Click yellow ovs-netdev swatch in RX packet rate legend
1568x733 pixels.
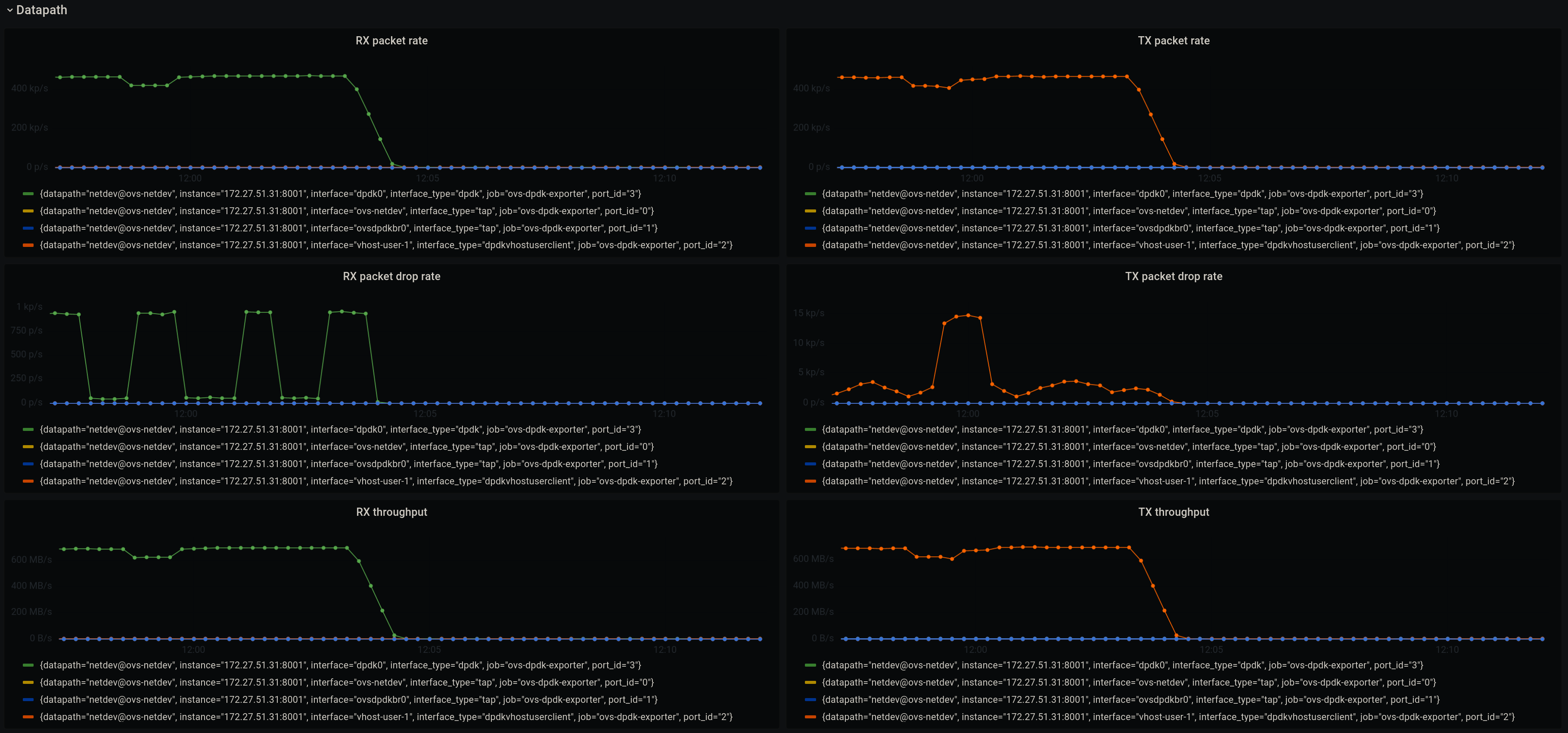coord(28,212)
